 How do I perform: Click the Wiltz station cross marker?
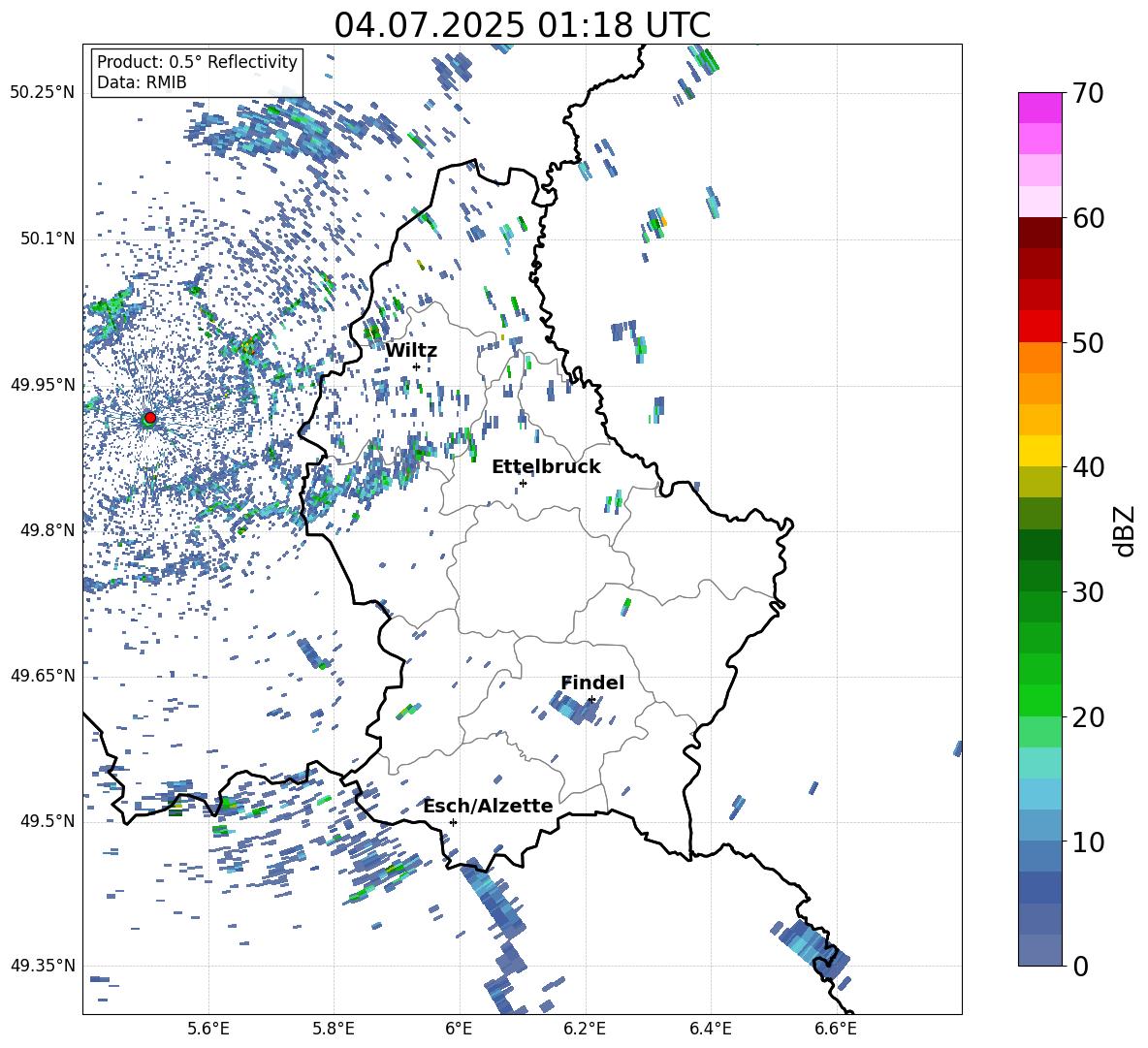(417, 366)
